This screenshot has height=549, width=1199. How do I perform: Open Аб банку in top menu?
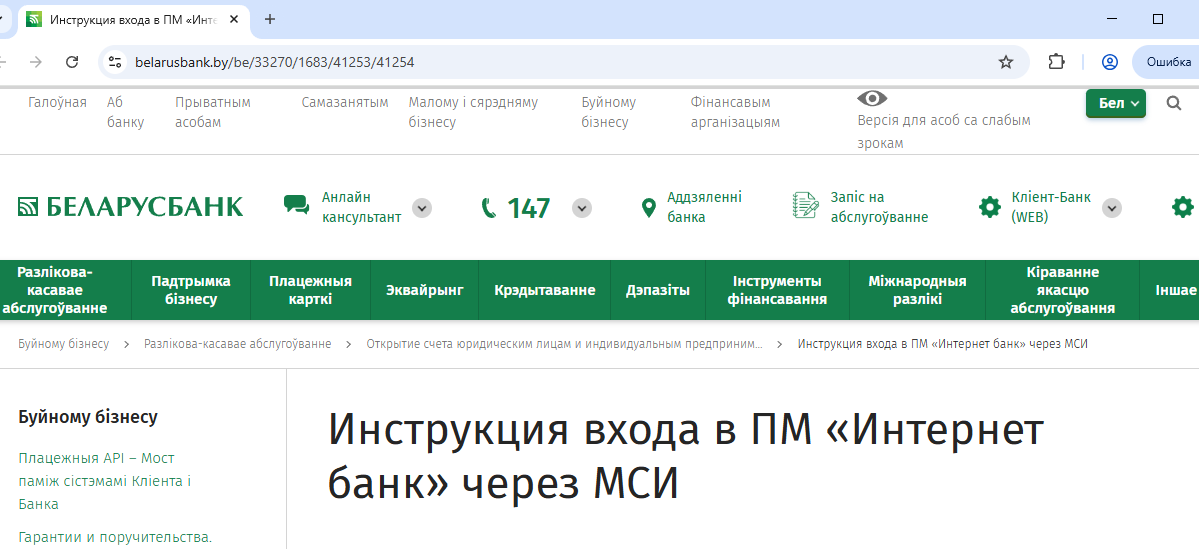tap(125, 112)
